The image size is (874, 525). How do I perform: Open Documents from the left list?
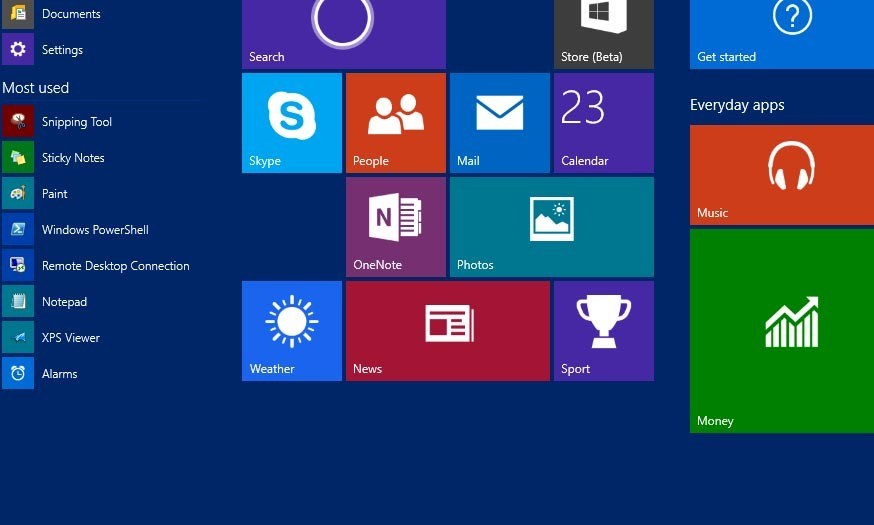click(x=70, y=14)
